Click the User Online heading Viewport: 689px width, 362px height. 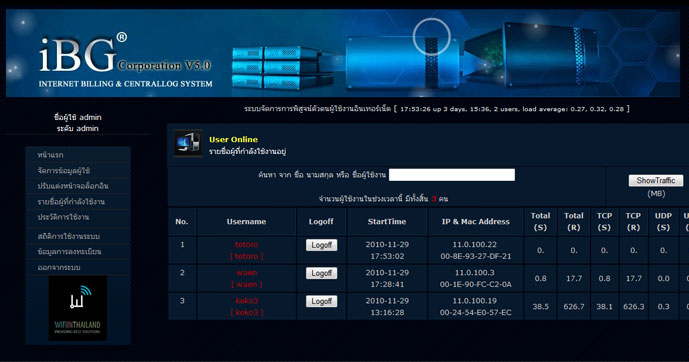(233, 140)
